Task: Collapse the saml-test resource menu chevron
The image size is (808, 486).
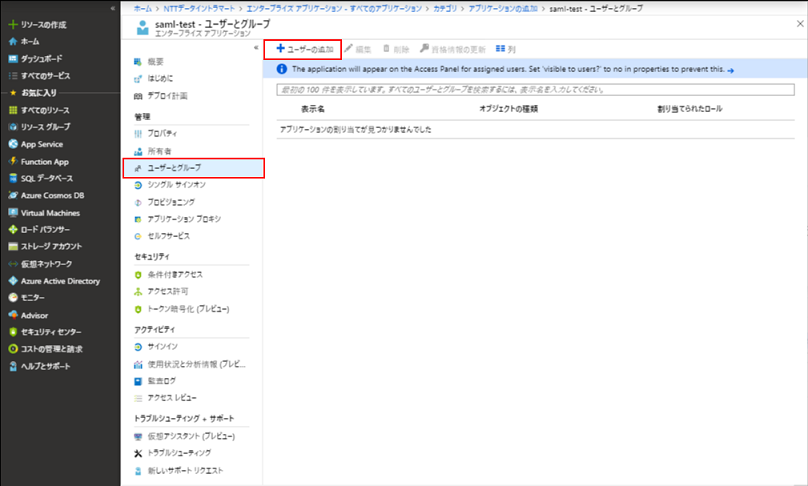Action: tap(256, 47)
